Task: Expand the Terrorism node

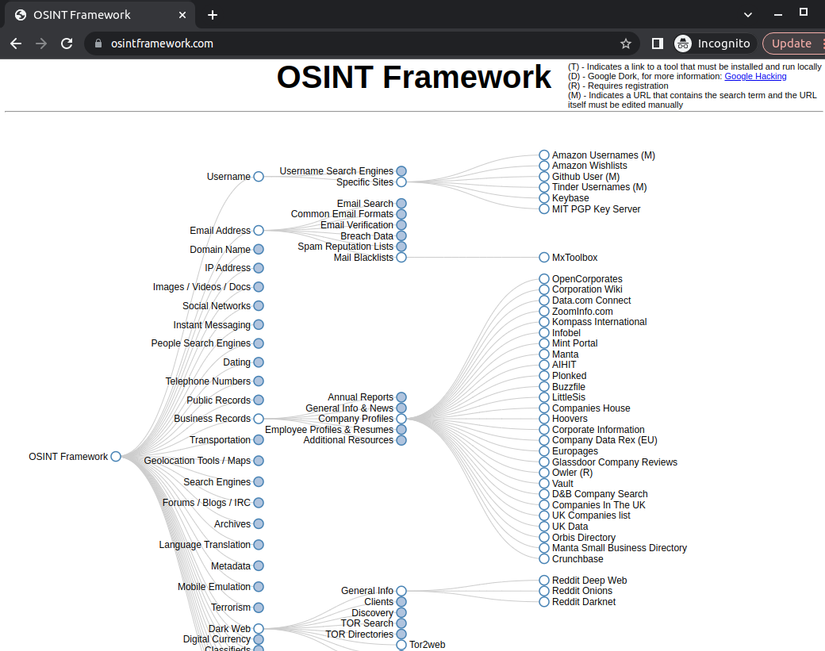Action: click(258, 607)
